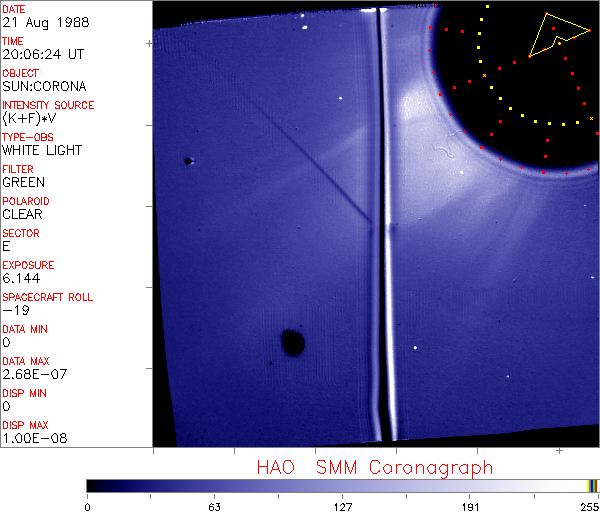Select the SUN:CORONA object value

[x=44, y=86]
